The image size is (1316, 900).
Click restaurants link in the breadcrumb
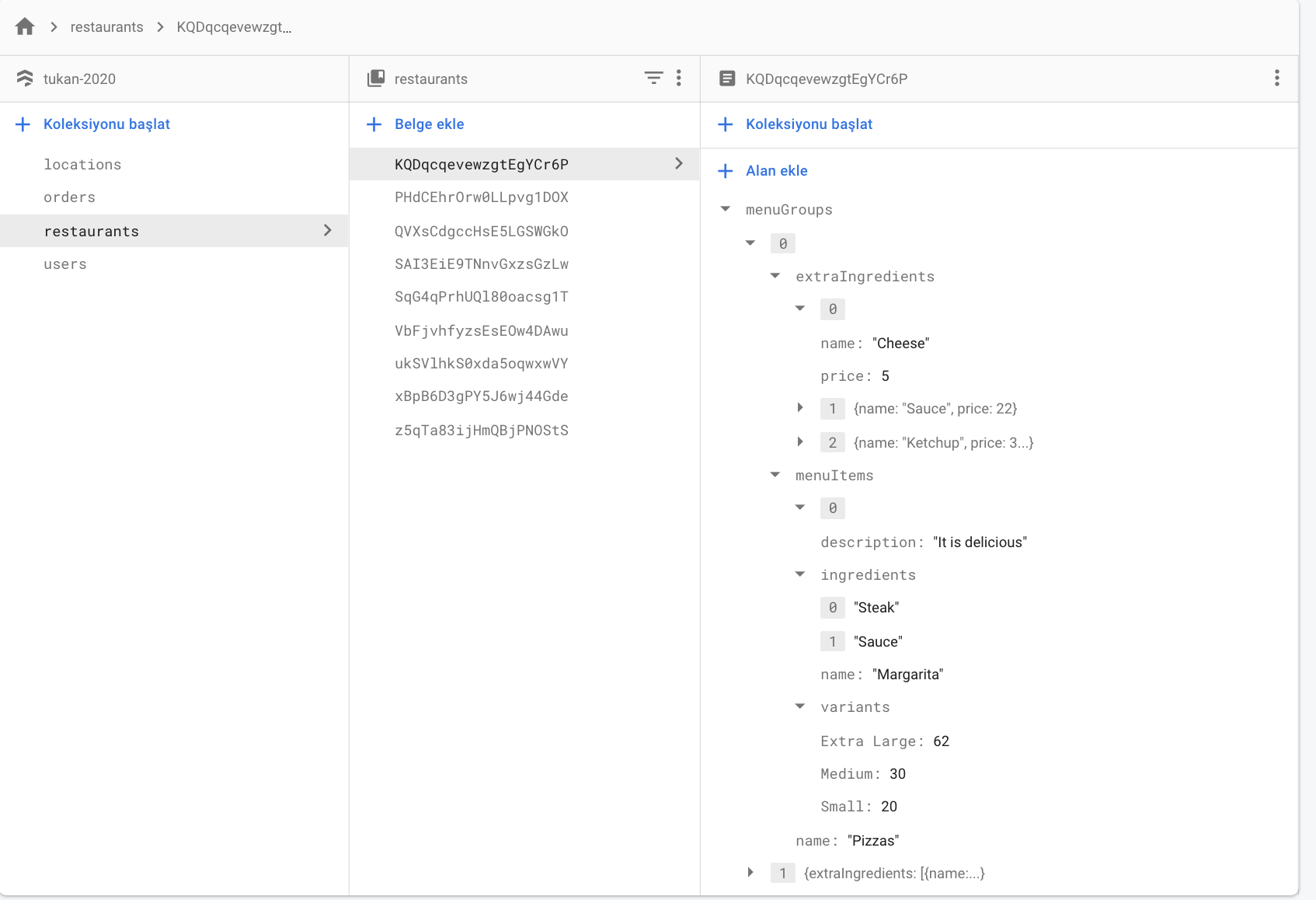click(107, 27)
